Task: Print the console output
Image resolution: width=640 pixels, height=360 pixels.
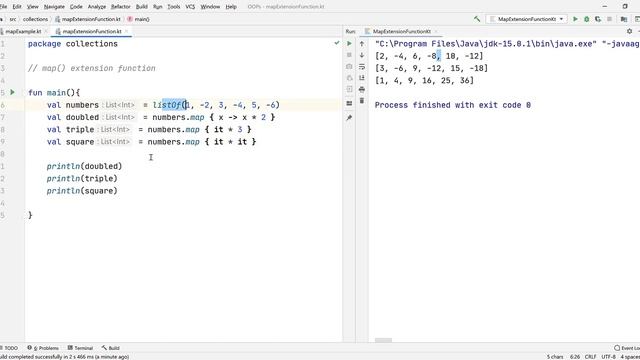Action: pos(362,89)
